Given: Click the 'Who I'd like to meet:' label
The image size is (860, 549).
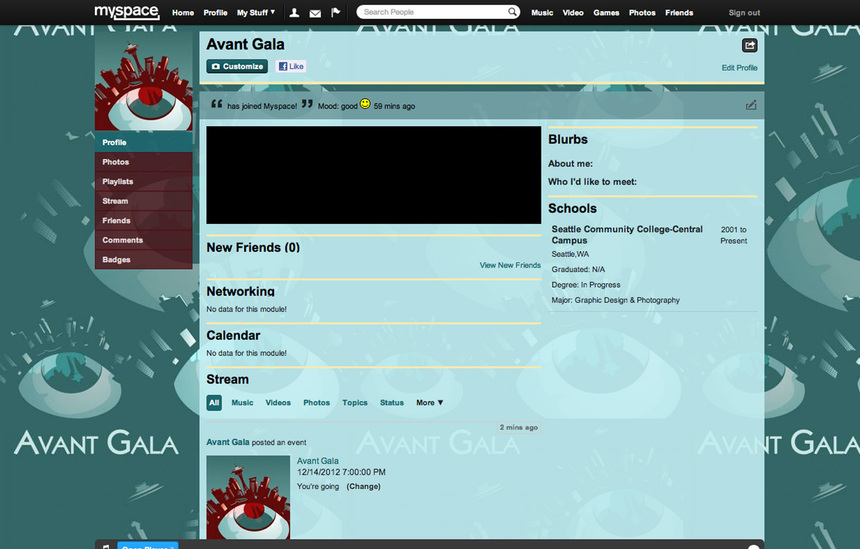Looking at the screenshot, I should tap(592, 182).
